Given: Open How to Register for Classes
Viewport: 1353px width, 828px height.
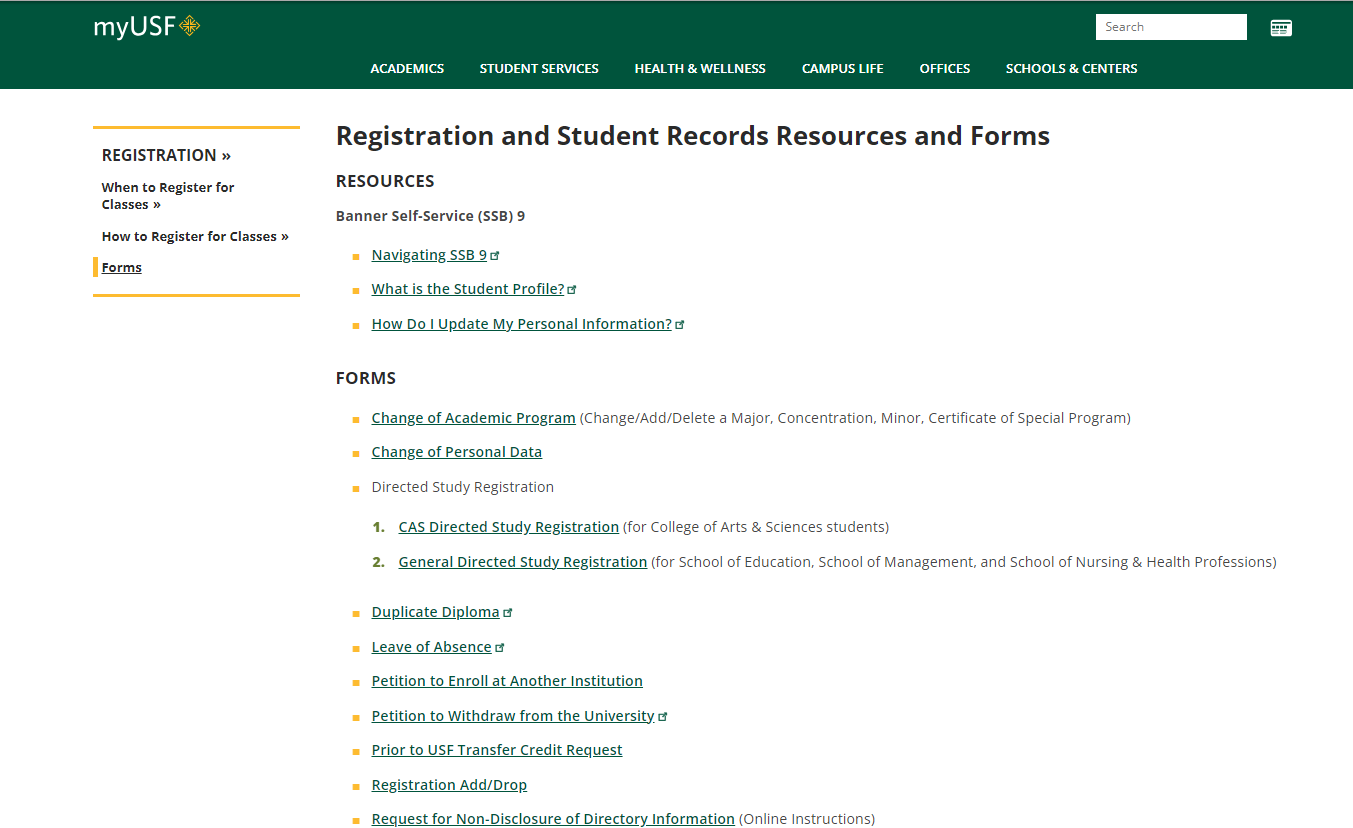Looking at the screenshot, I should point(195,237).
